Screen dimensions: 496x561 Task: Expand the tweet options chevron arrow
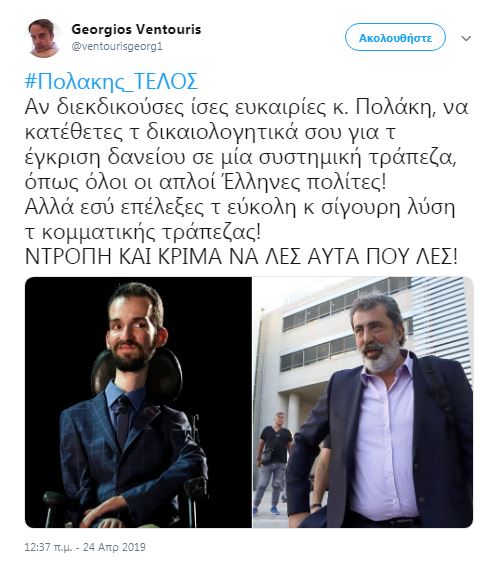[466, 38]
